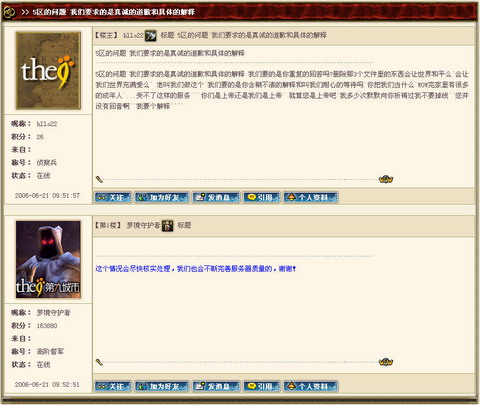
Task: Click thread title in red header bar
Action: 113,12
